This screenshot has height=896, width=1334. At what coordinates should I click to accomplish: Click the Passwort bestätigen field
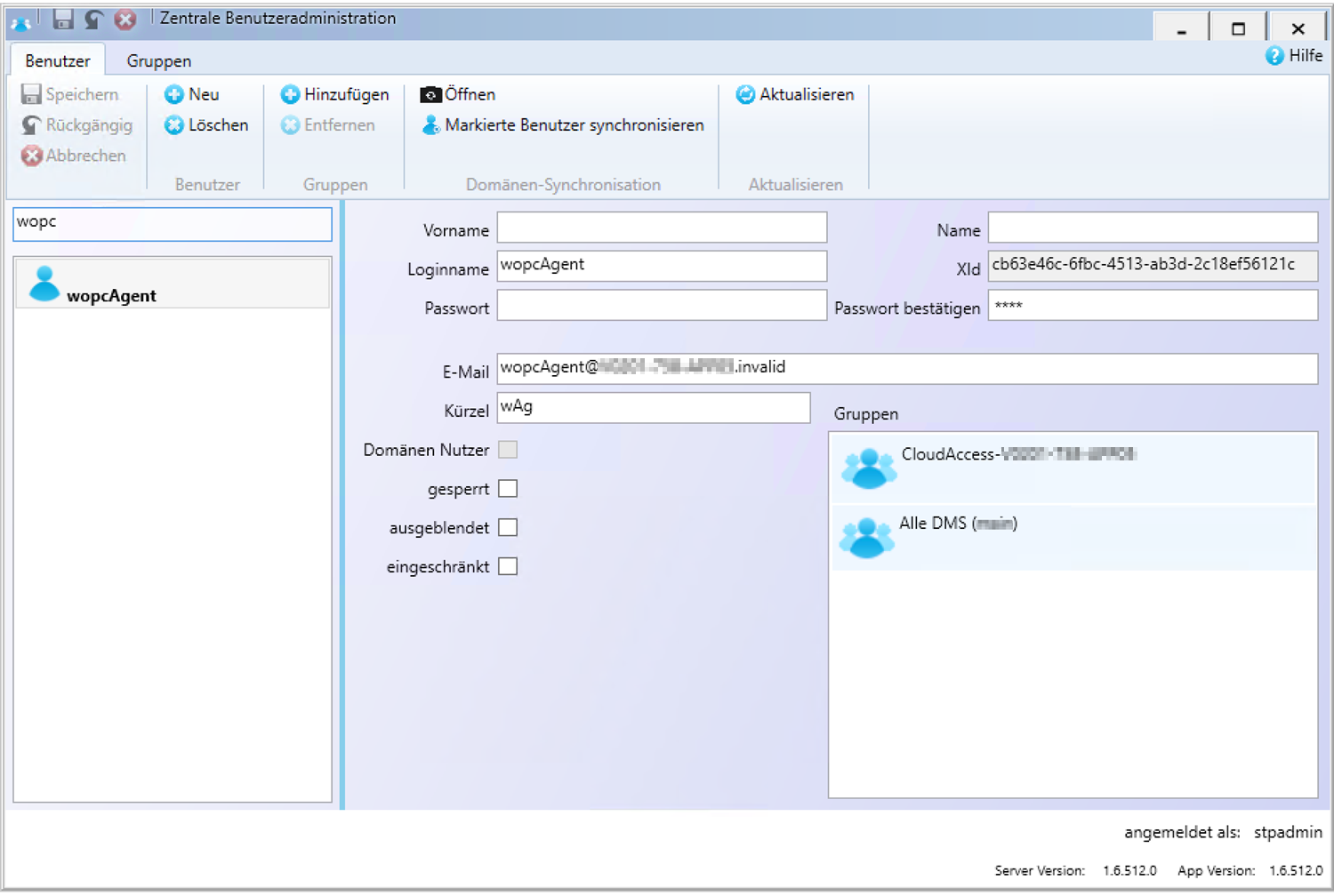click(x=1153, y=305)
